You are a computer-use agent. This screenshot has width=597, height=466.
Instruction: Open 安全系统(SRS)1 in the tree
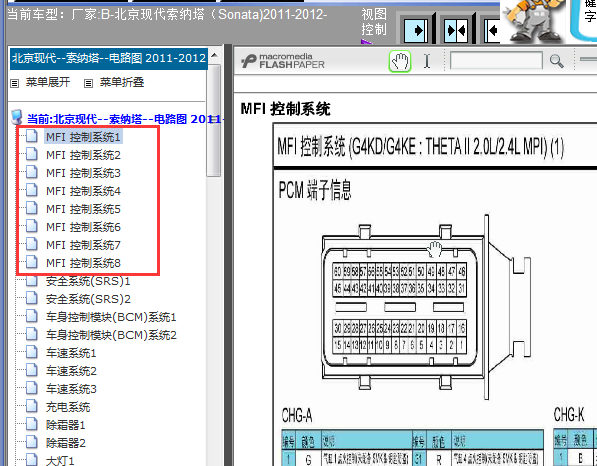[x=88, y=281]
